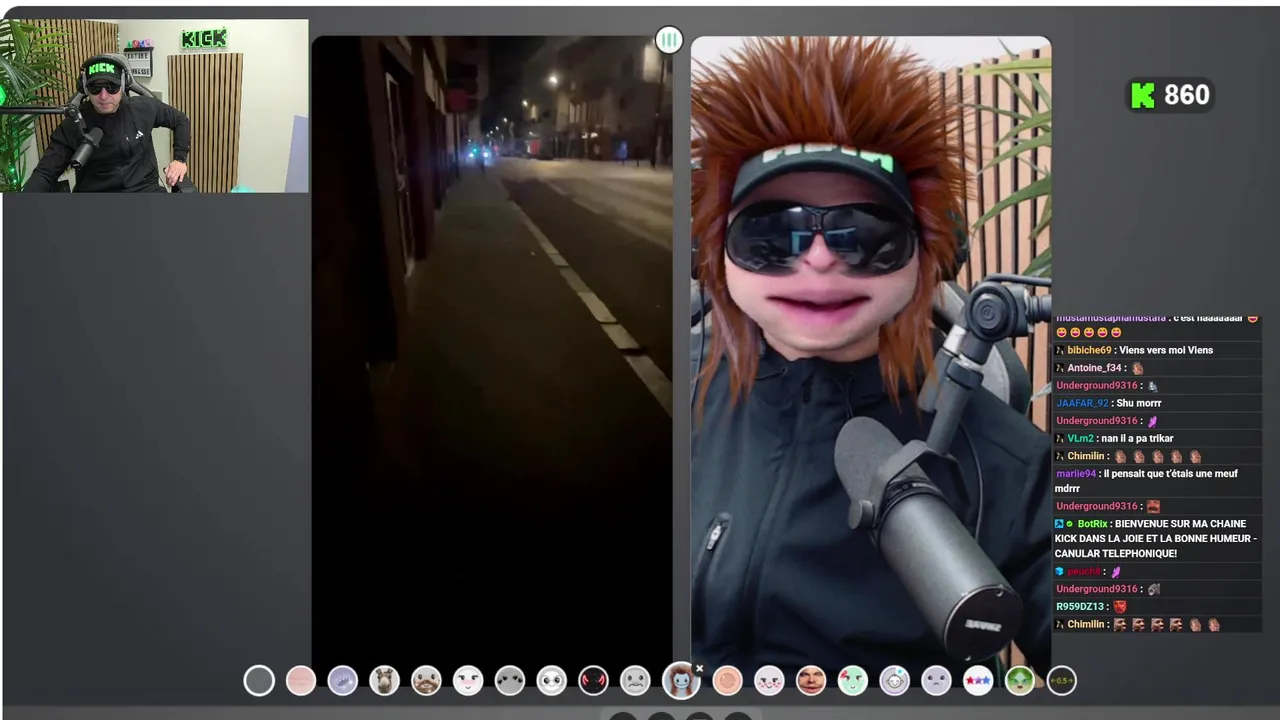Pick the moose head filter

384,681
